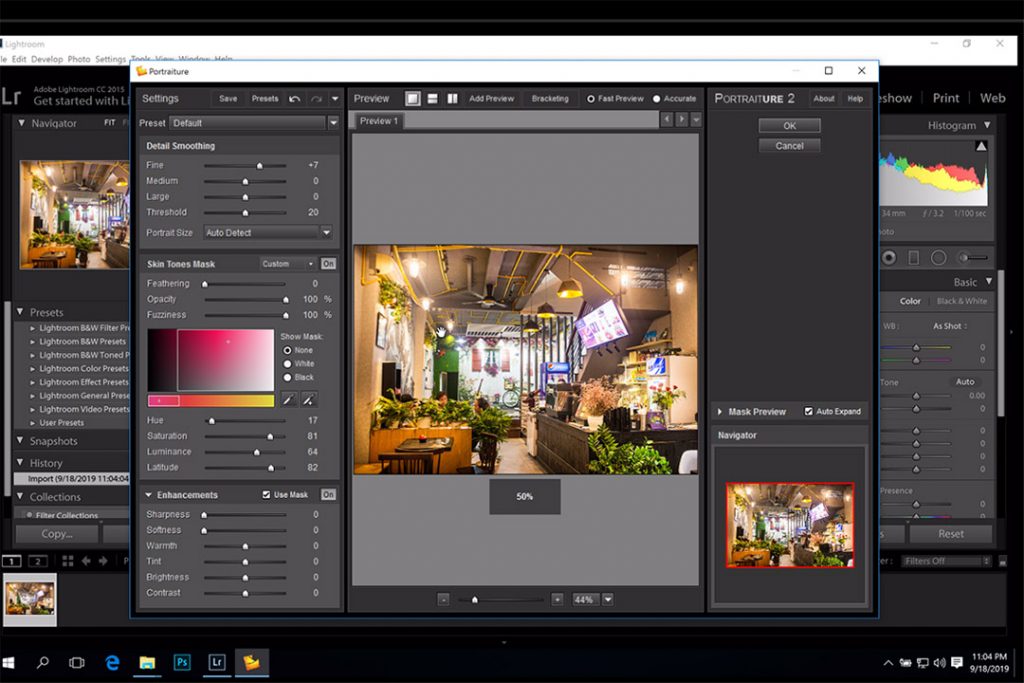This screenshot has height=683, width=1024.
Task: Switch to horizontal split preview layout
Action: (x=433, y=99)
